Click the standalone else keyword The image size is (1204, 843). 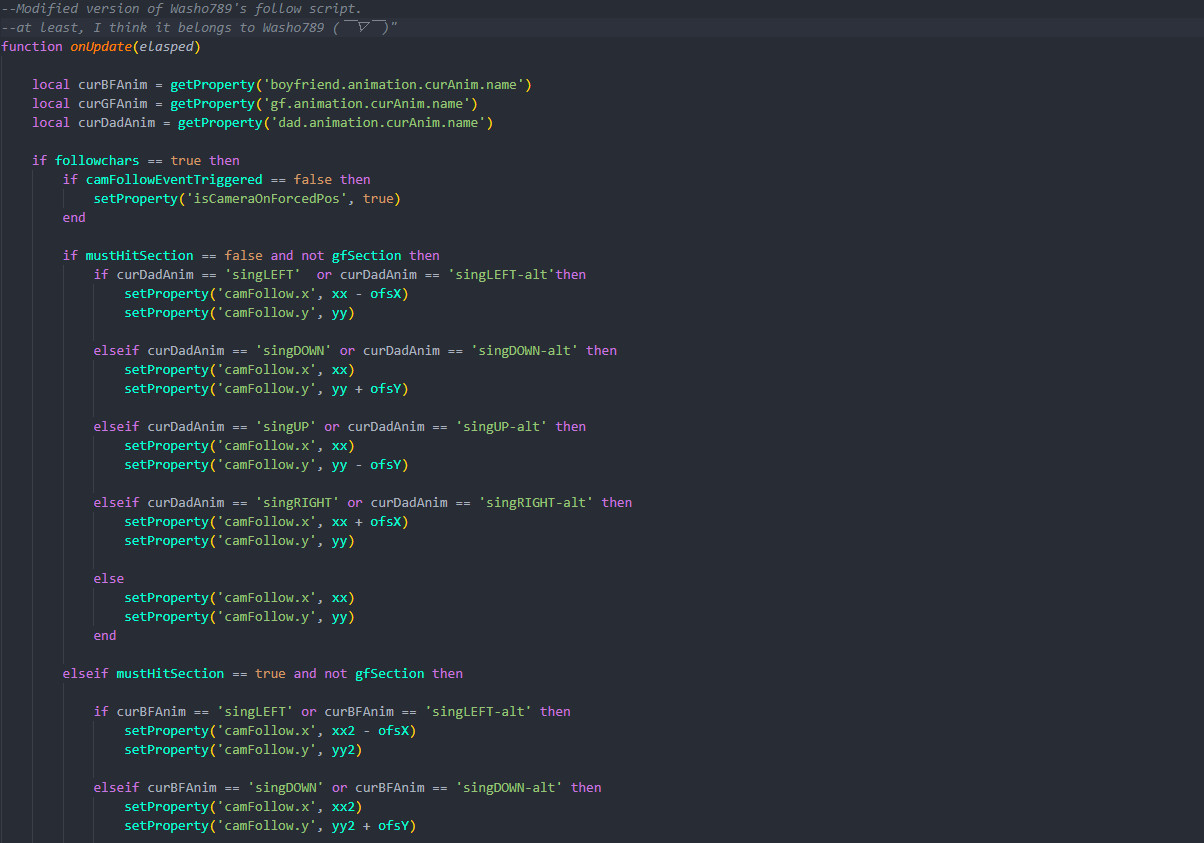109,579
